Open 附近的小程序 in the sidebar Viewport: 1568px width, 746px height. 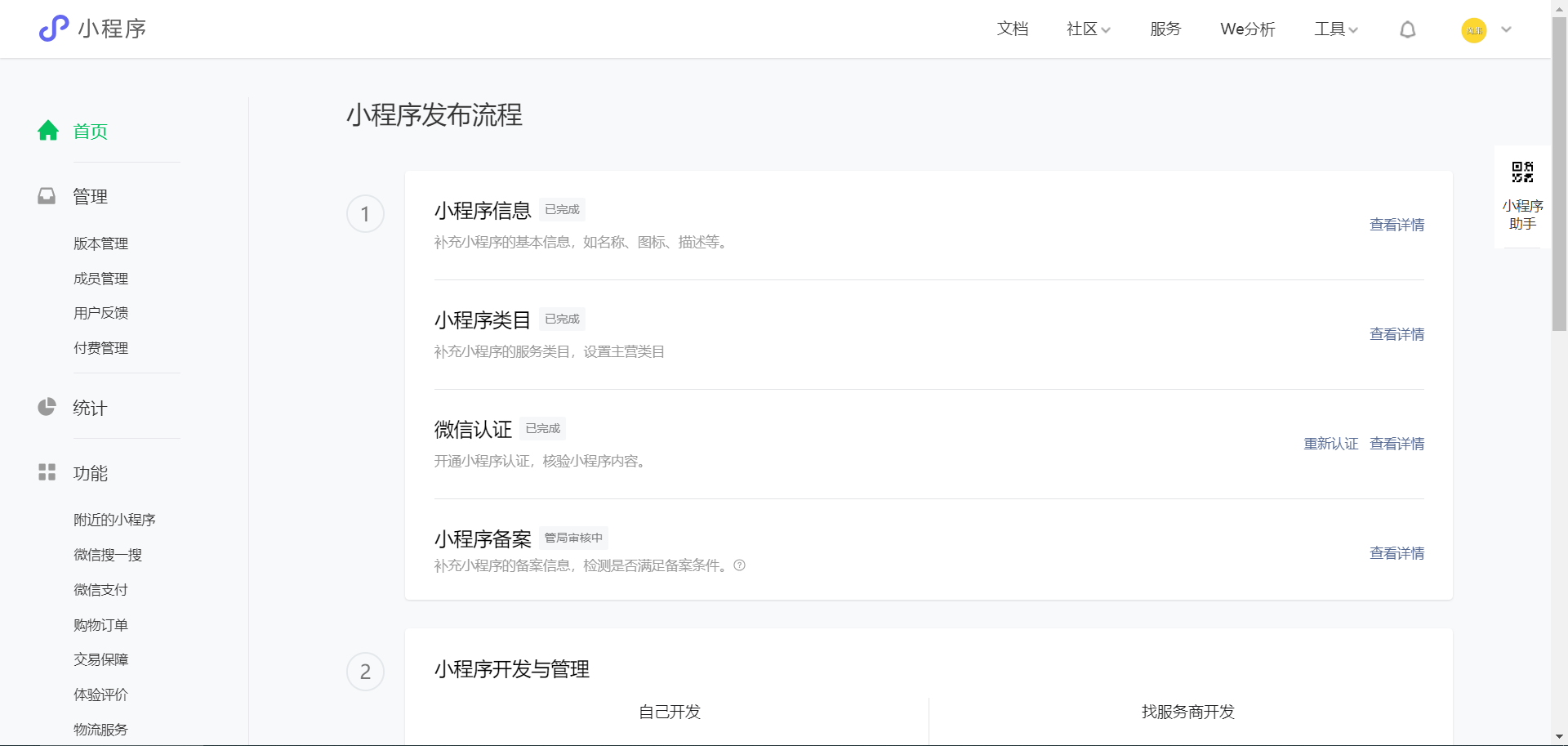pyautogui.click(x=114, y=520)
